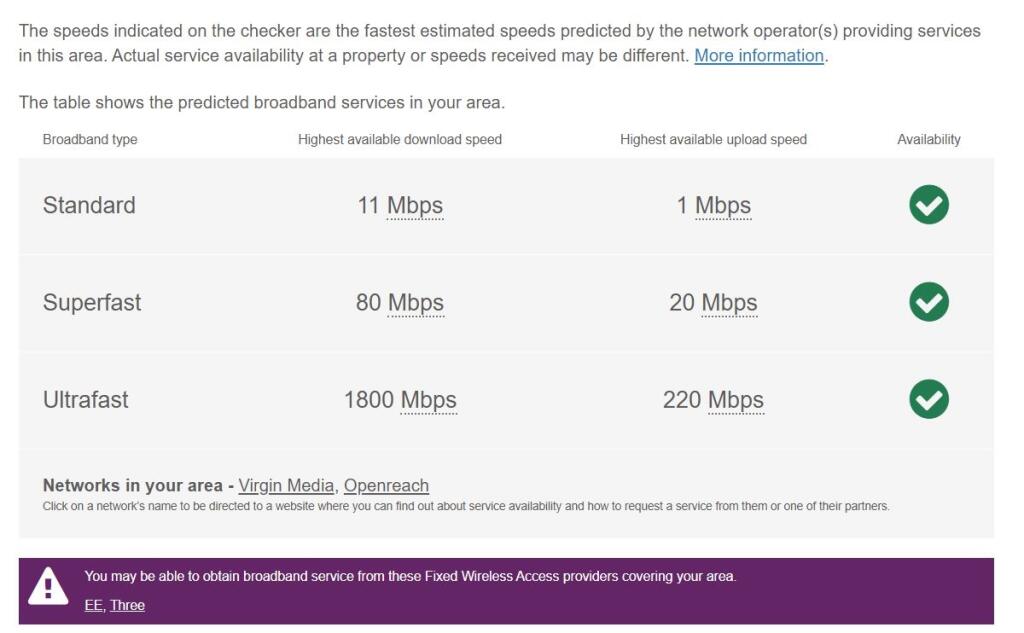Click the Availability column header
This screenshot has height=633, width=1024.
[928, 140]
